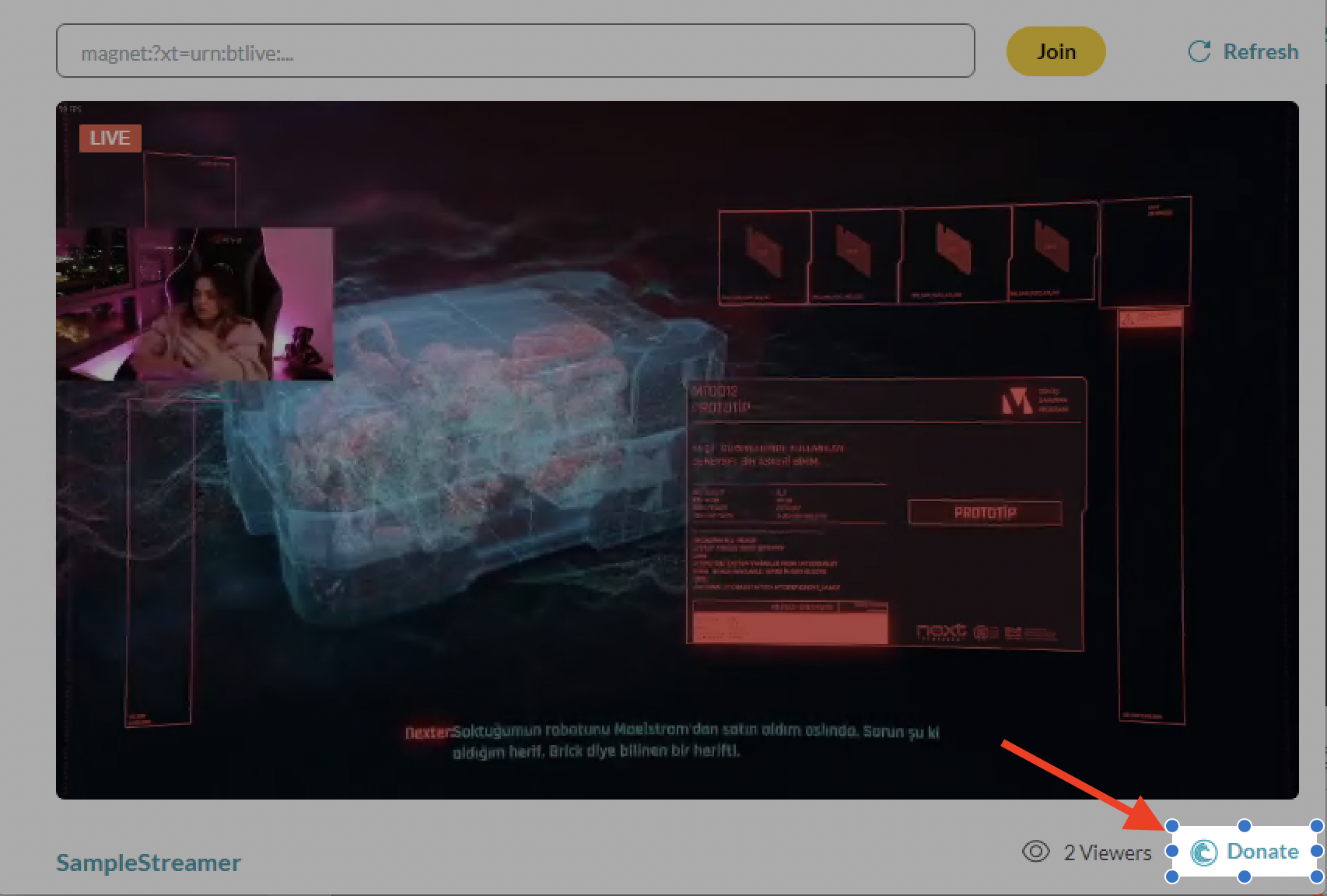1327x896 pixels.
Task: Click the BitTorrent coin icon beside Donate
Action: click(x=1204, y=852)
